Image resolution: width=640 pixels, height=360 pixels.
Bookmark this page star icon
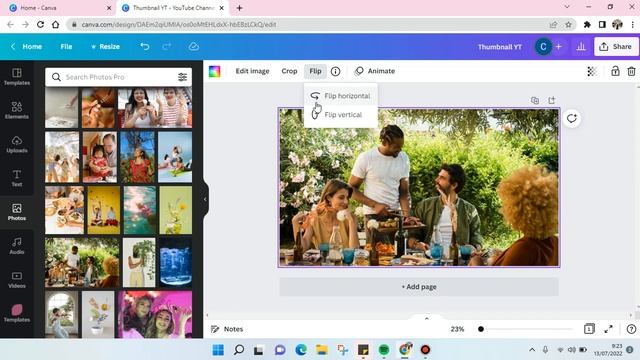(x=568, y=24)
